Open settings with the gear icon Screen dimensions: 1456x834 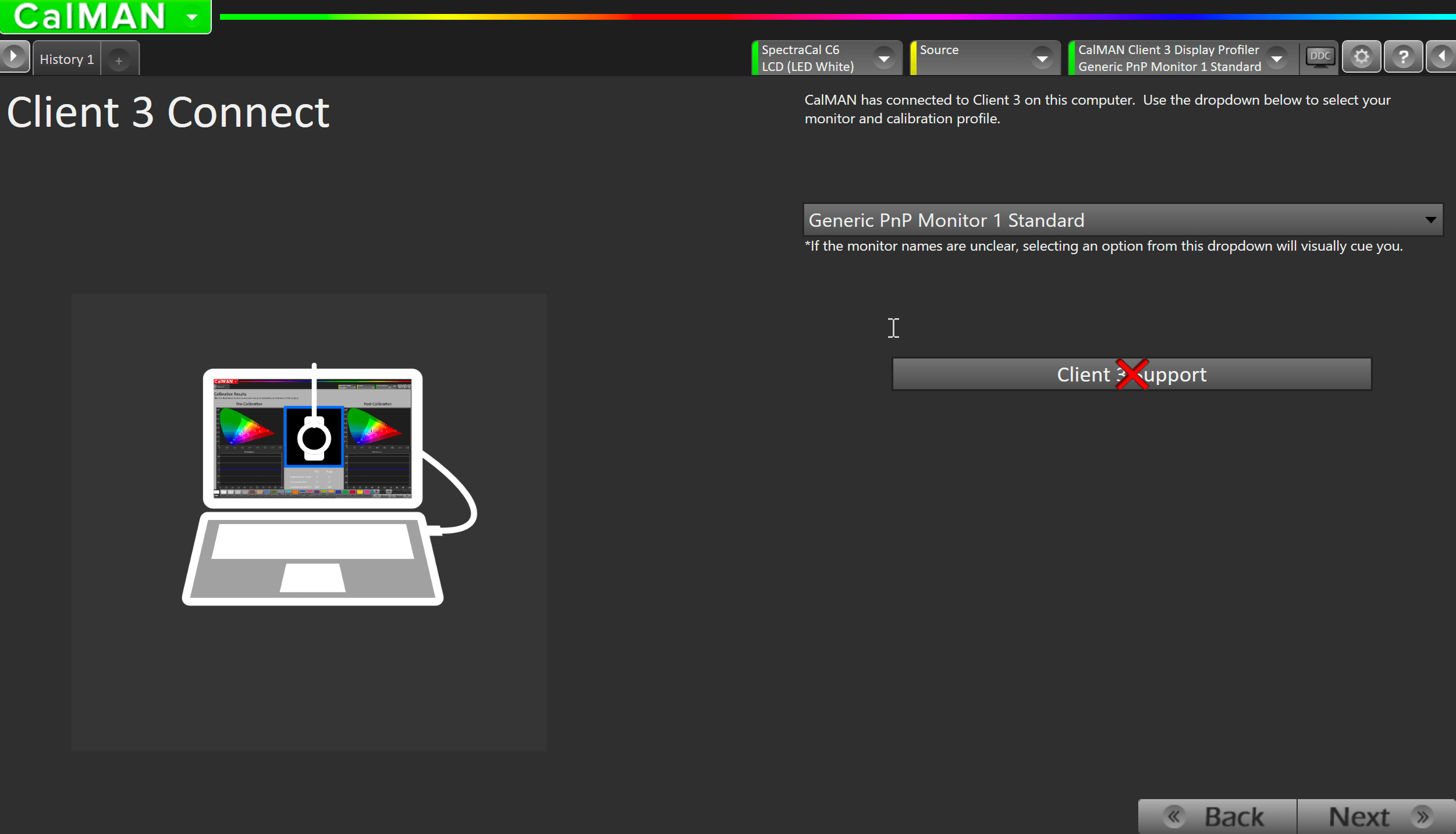[x=1361, y=57]
